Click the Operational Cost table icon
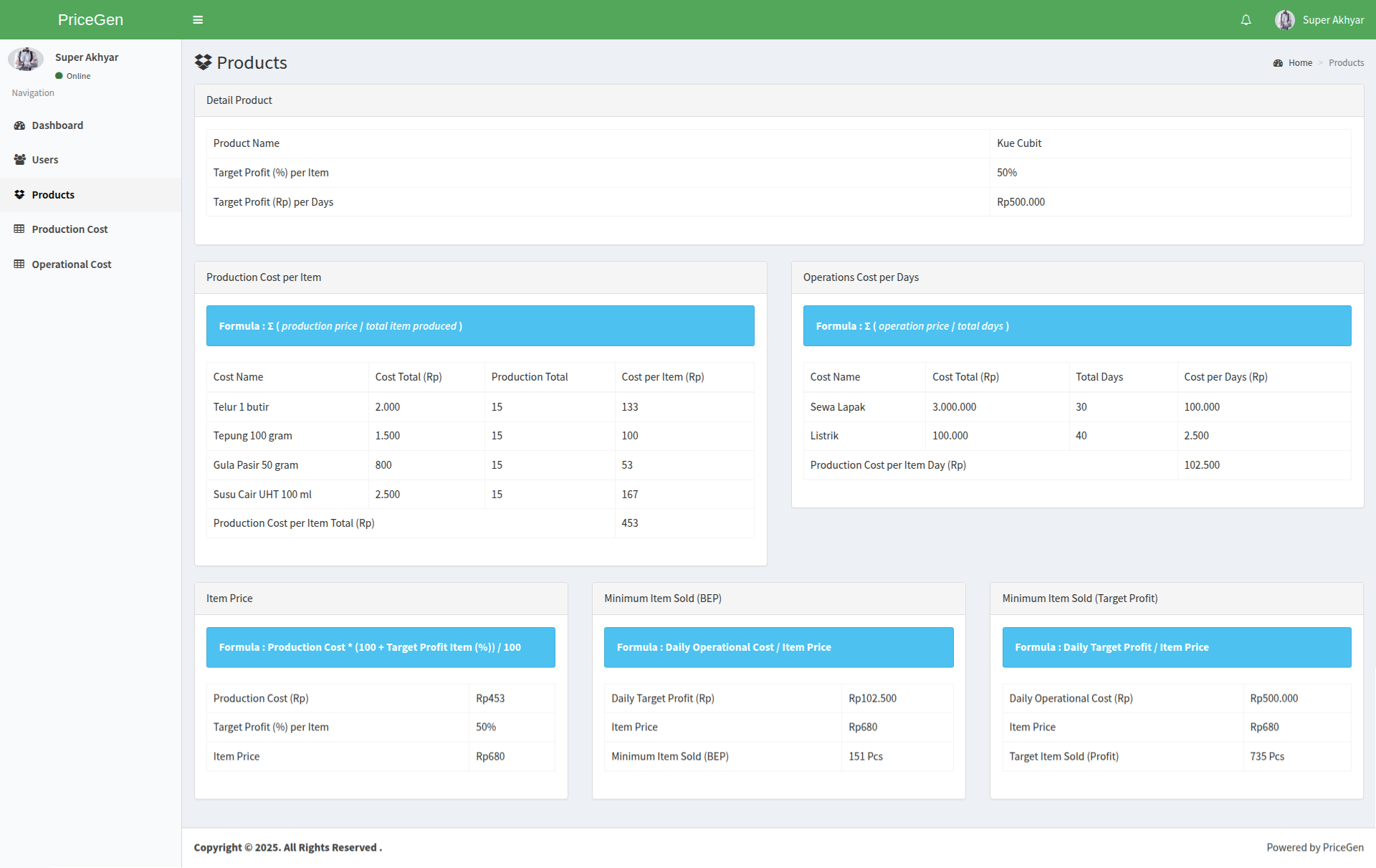This screenshot has width=1376, height=868. click(x=19, y=264)
